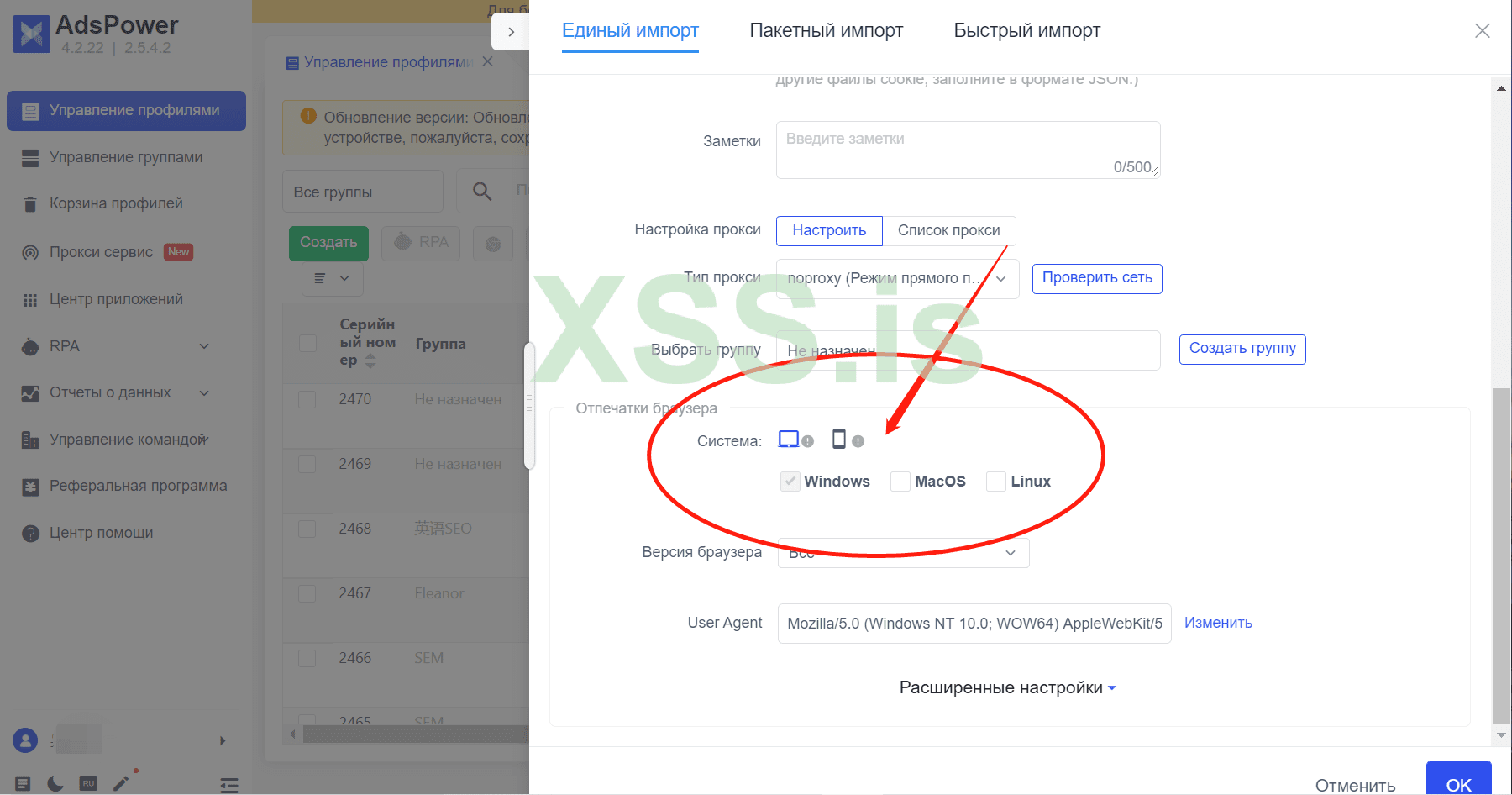Click the AdsPower logo icon
Screen dimensions: 1512x795
(x=32, y=34)
